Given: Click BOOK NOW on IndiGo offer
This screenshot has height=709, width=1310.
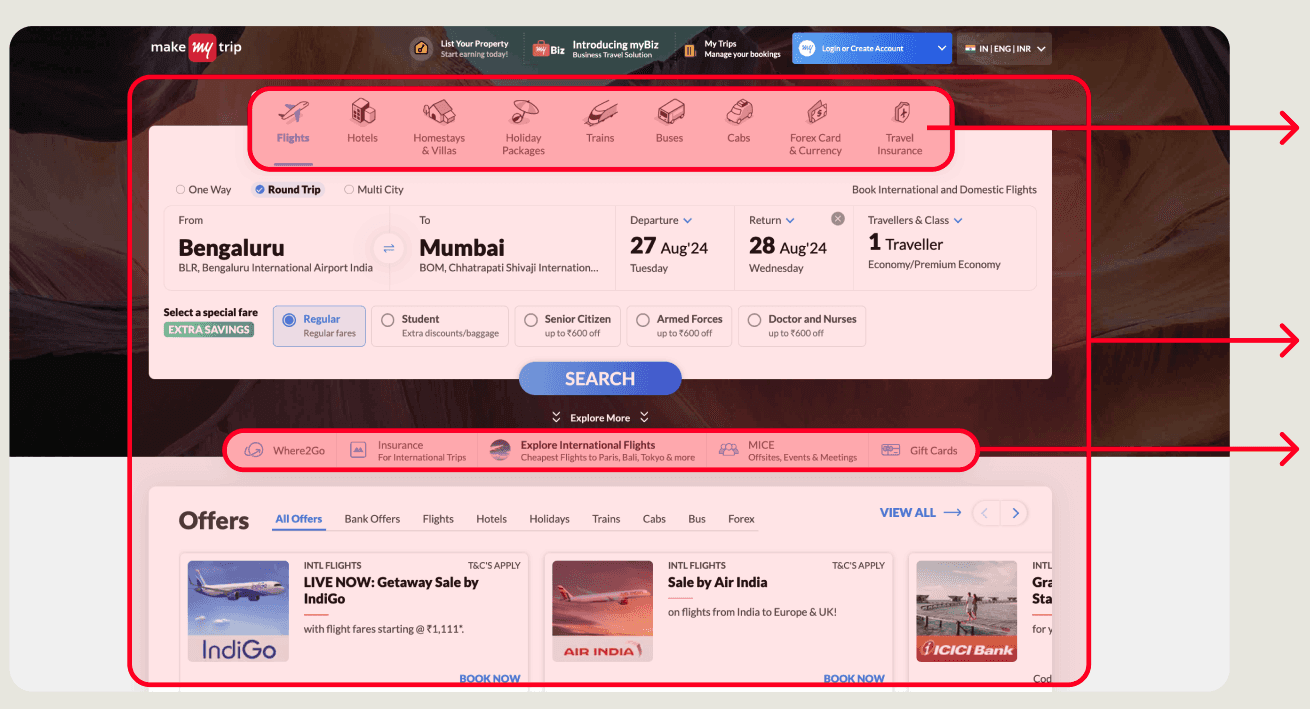Looking at the screenshot, I should coord(490,678).
